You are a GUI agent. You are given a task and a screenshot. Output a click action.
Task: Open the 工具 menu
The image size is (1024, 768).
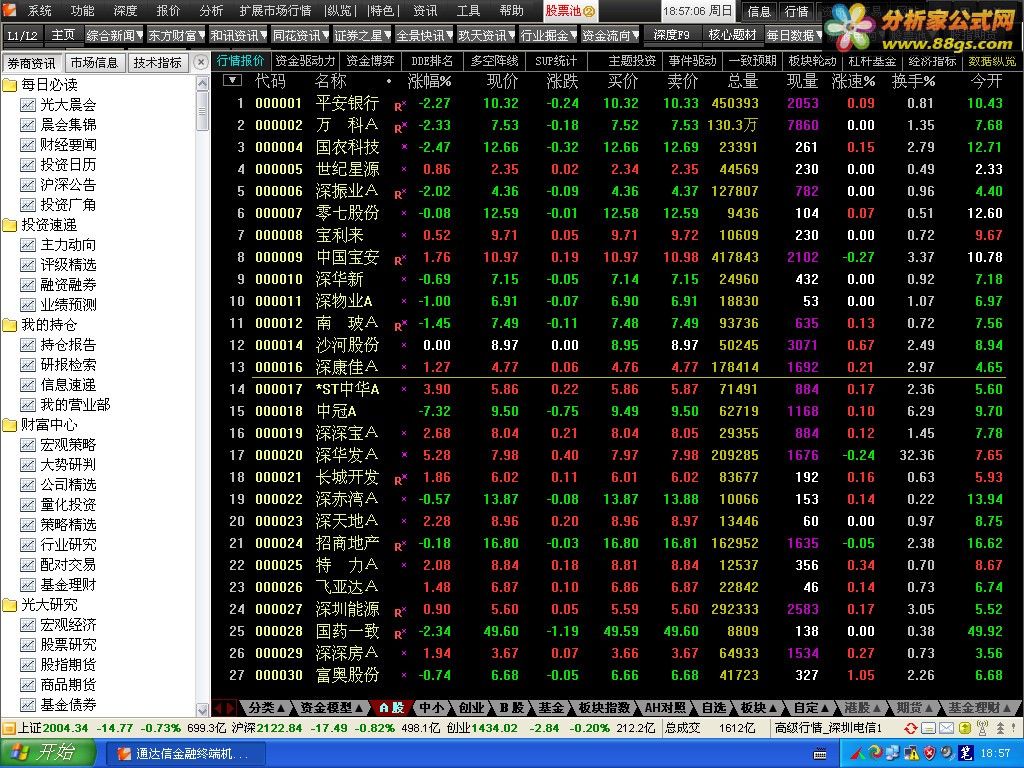(x=468, y=10)
